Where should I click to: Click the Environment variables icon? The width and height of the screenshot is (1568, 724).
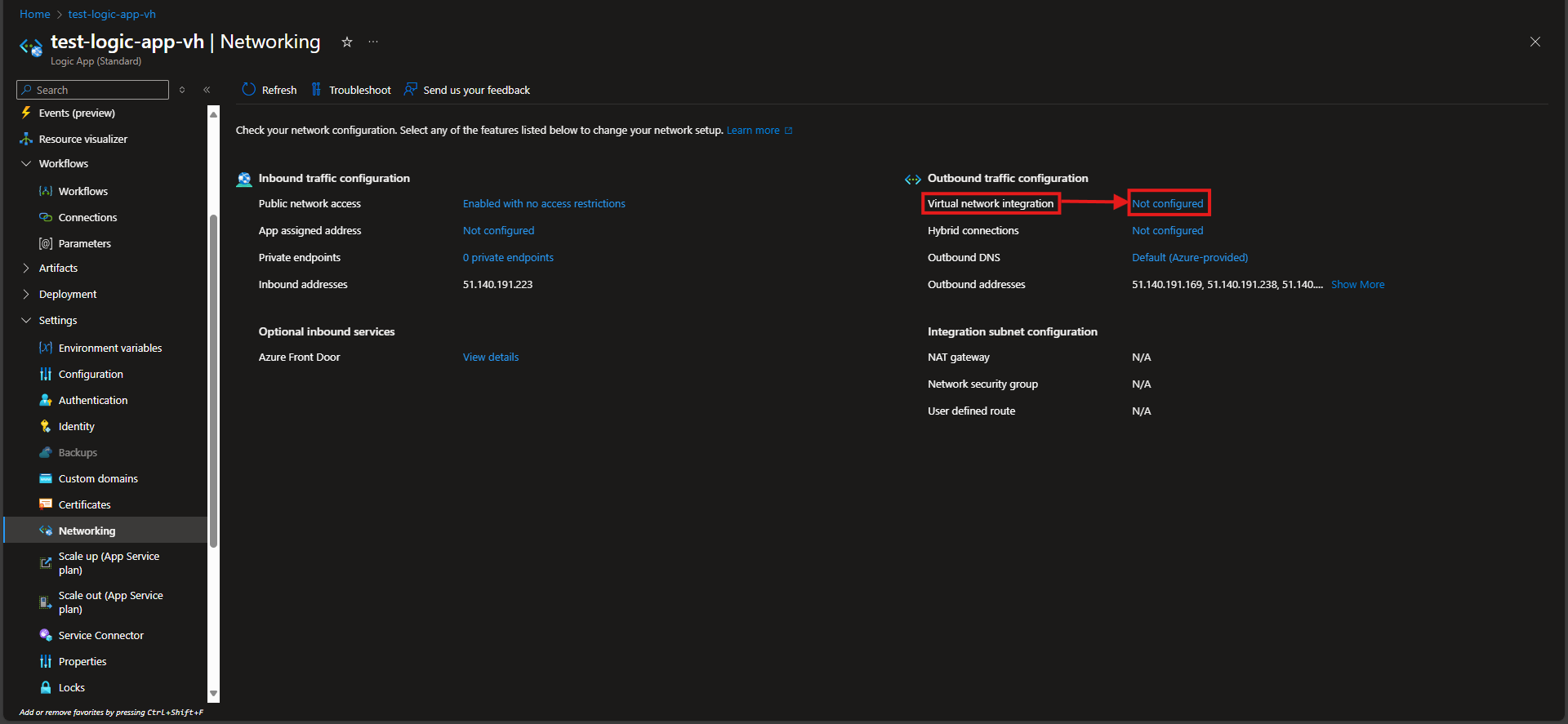click(x=46, y=348)
